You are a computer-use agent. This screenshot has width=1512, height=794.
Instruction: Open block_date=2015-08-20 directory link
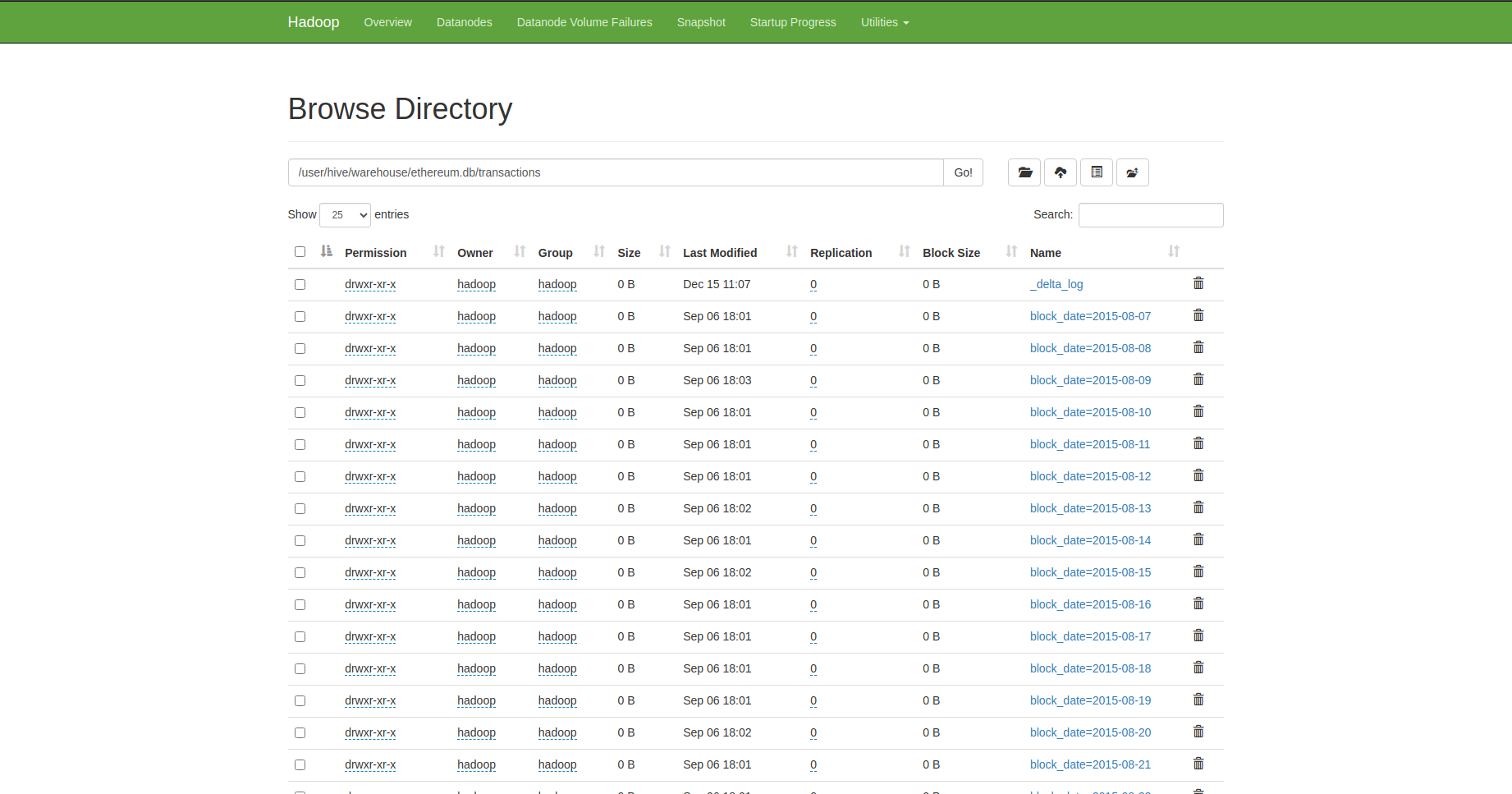(1090, 732)
